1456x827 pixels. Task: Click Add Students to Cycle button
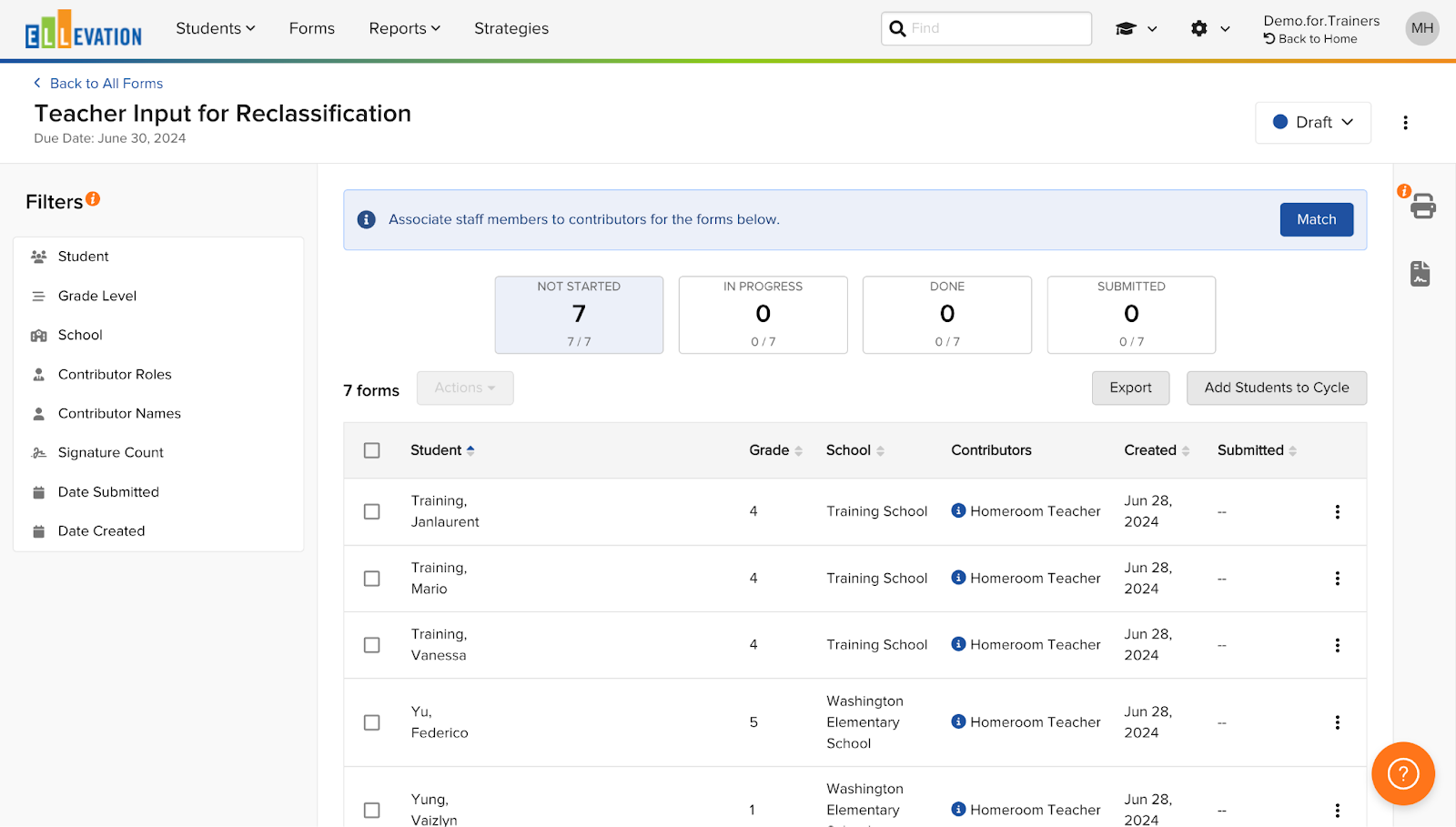[1277, 388]
